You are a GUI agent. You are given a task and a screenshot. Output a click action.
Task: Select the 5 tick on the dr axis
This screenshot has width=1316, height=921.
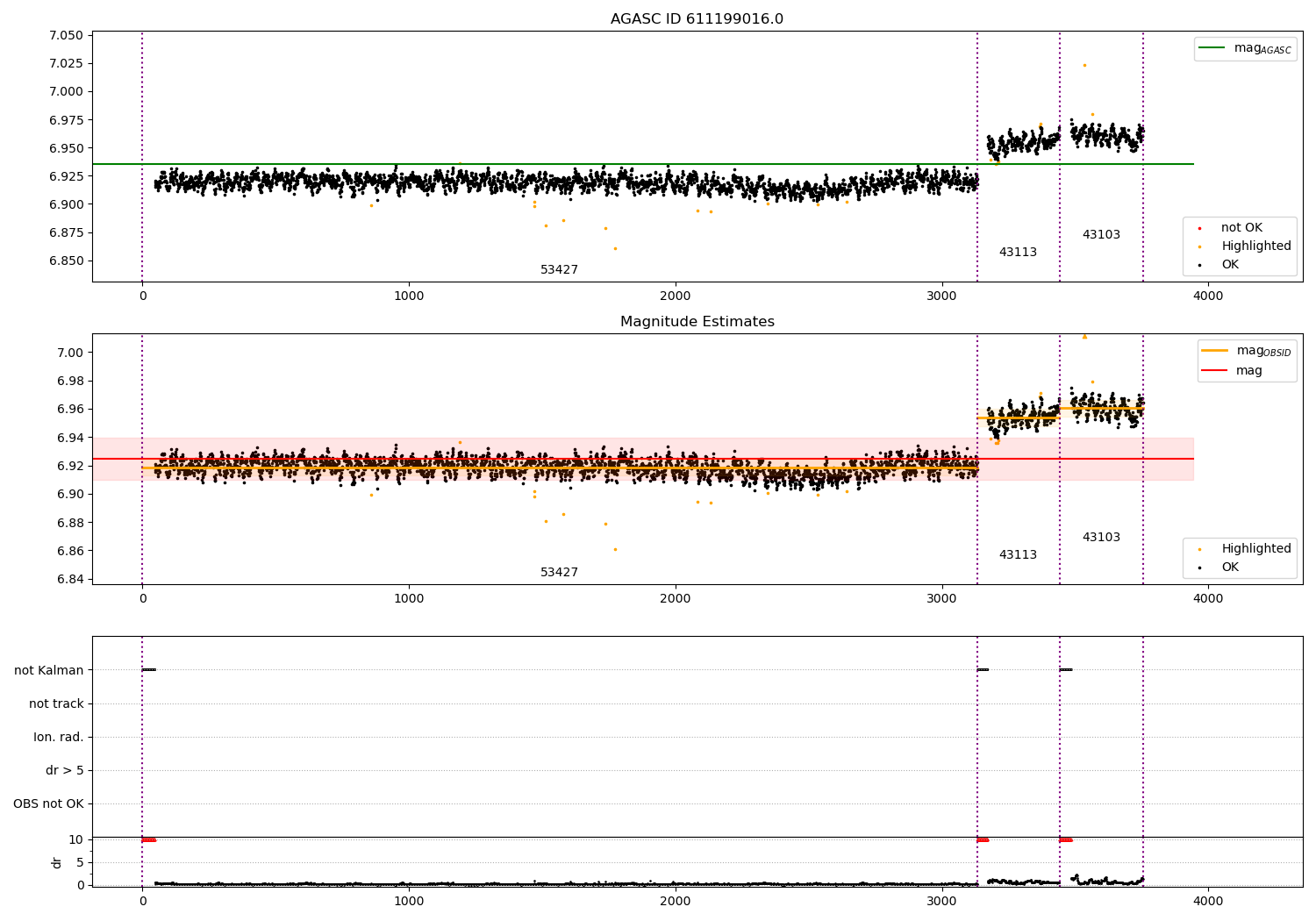81,863
